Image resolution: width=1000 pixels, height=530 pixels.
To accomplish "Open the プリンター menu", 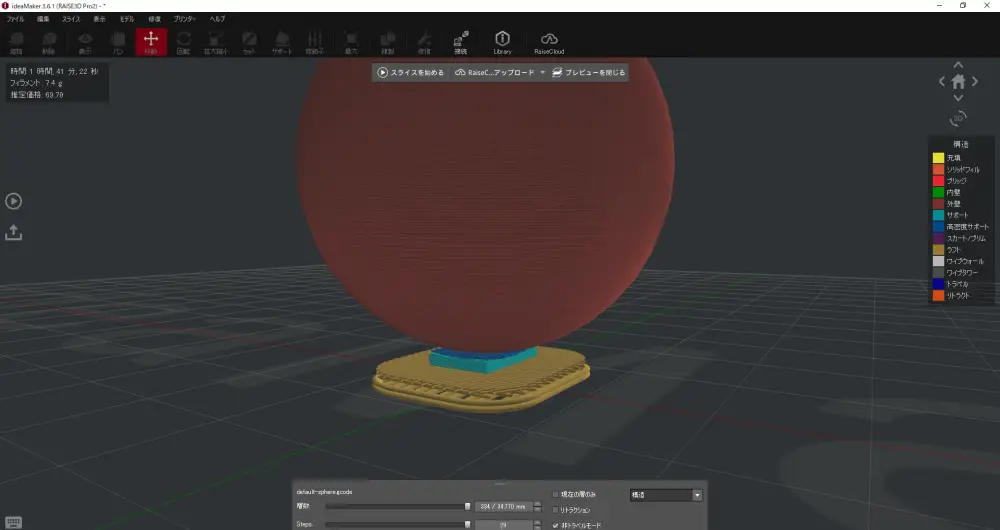I will coord(185,19).
